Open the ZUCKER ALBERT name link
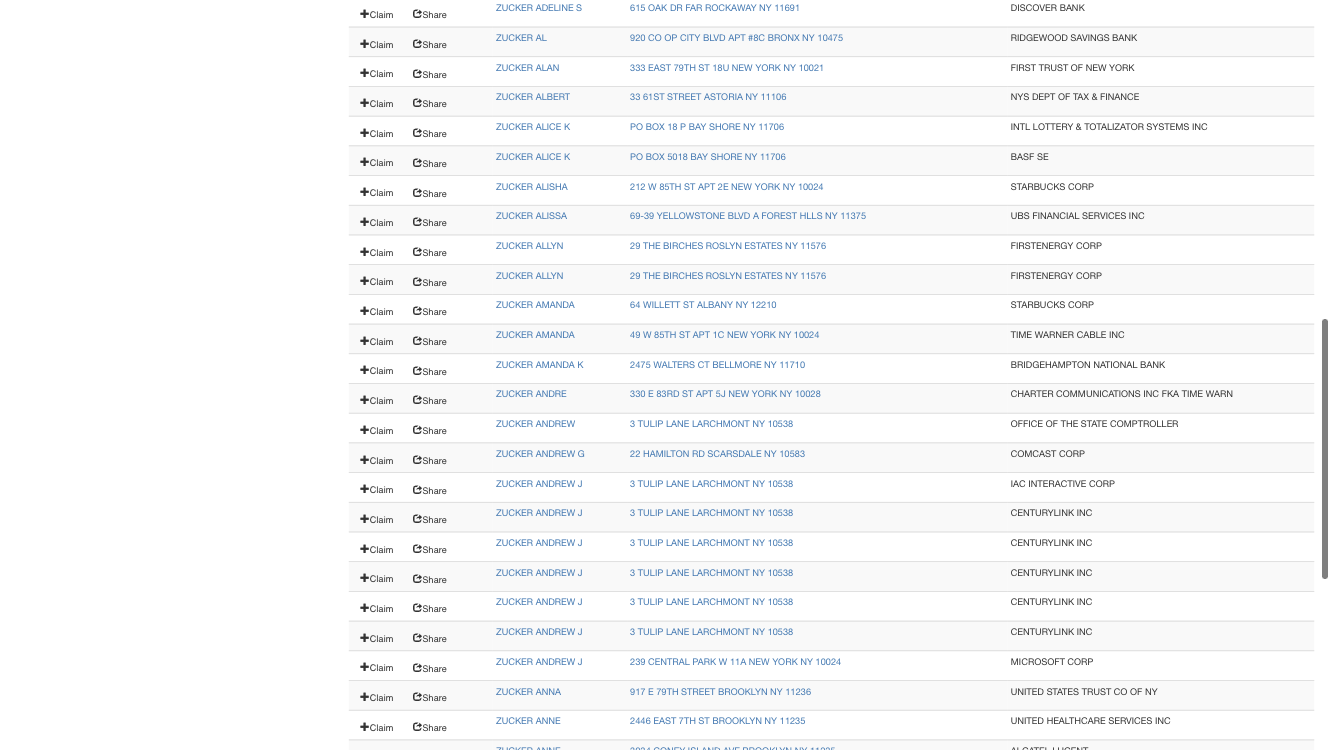The height and width of the screenshot is (750, 1334). [x=533, y=97]
